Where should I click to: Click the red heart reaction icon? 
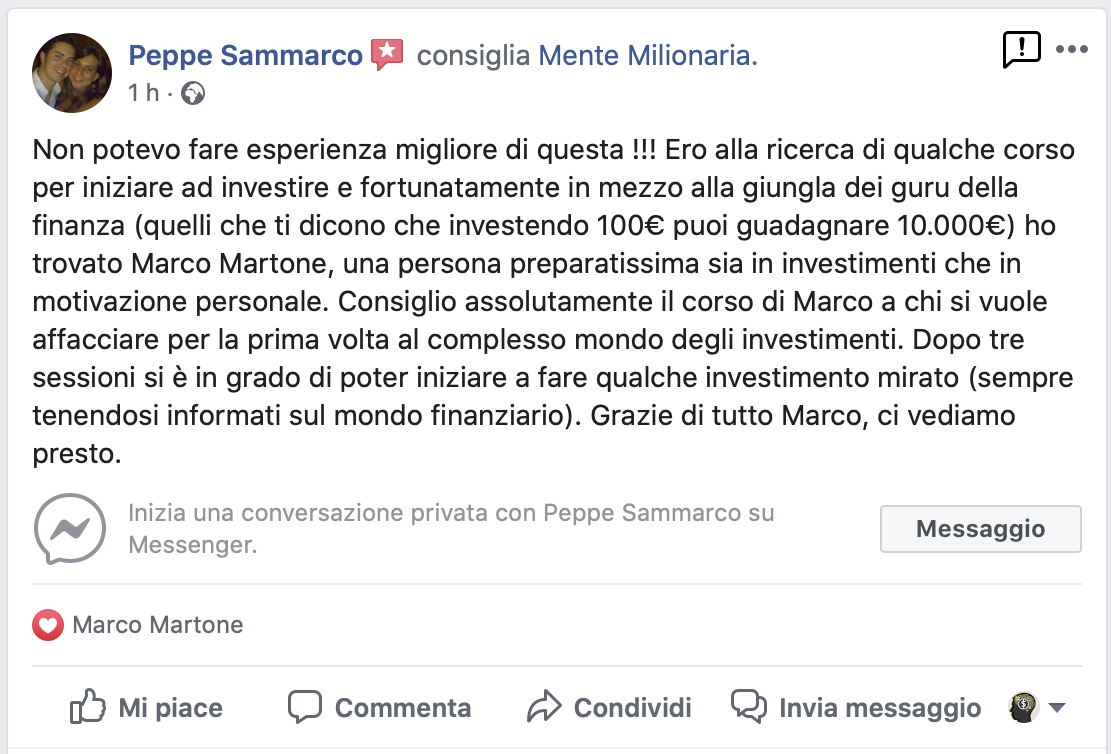(47, 626)
